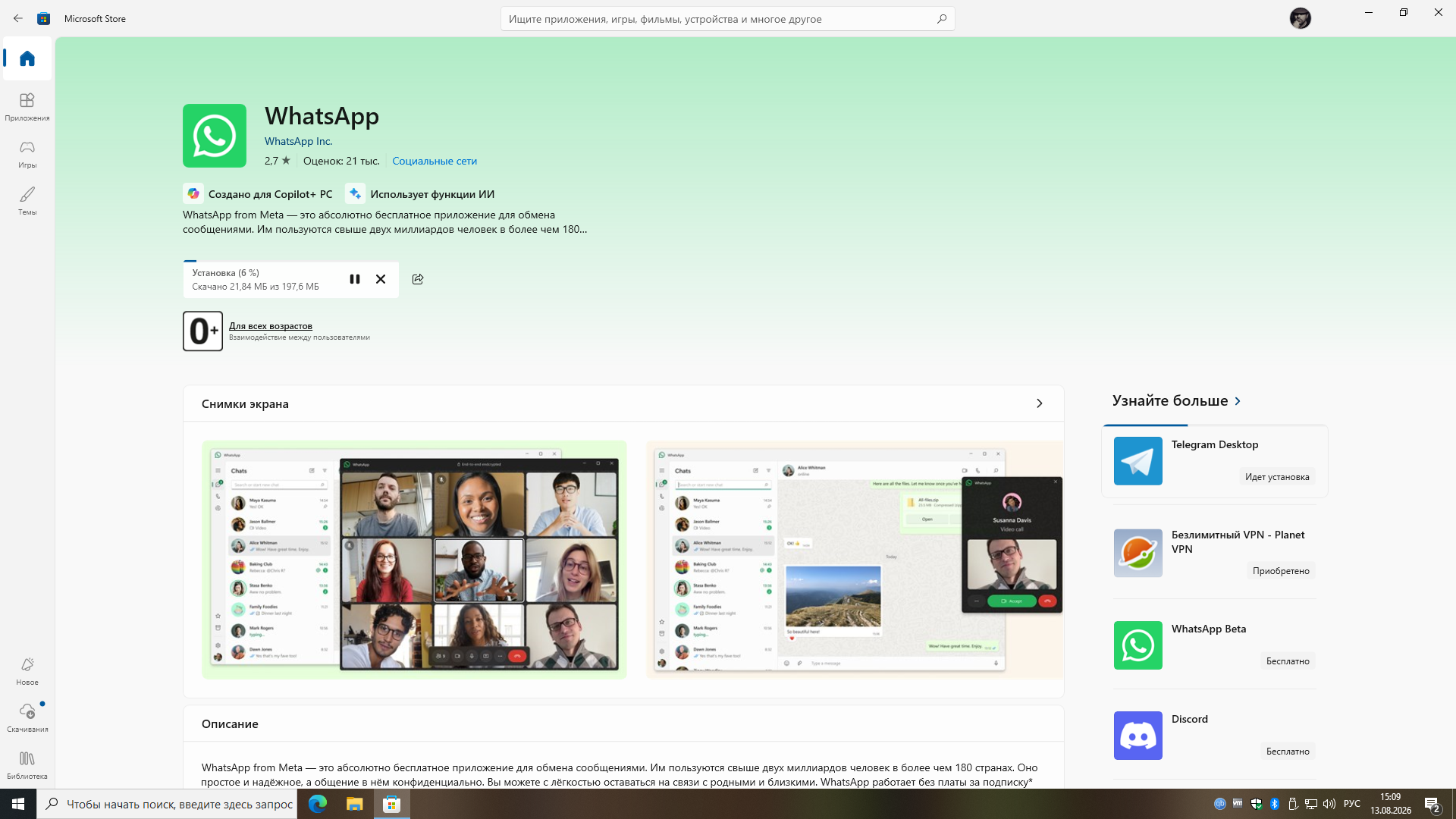Viewport: 1456px width, 819px height.
Task: Click the Microsoft Store taskbar icon
Action: click(x=392, y=804)
